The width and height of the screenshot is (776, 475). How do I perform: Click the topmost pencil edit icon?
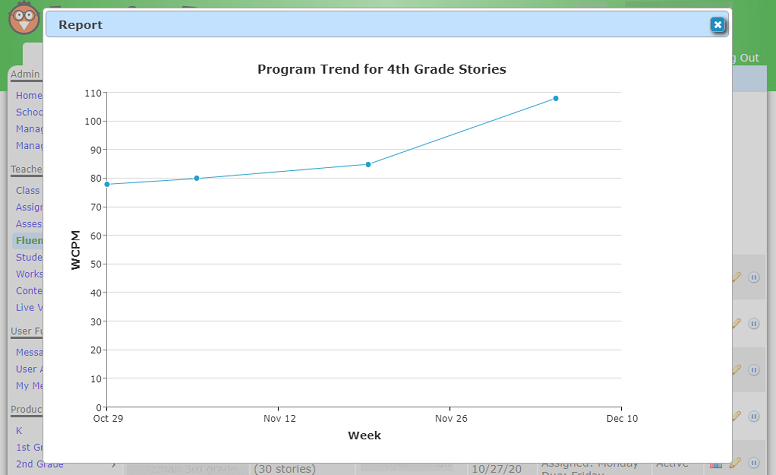737,277
